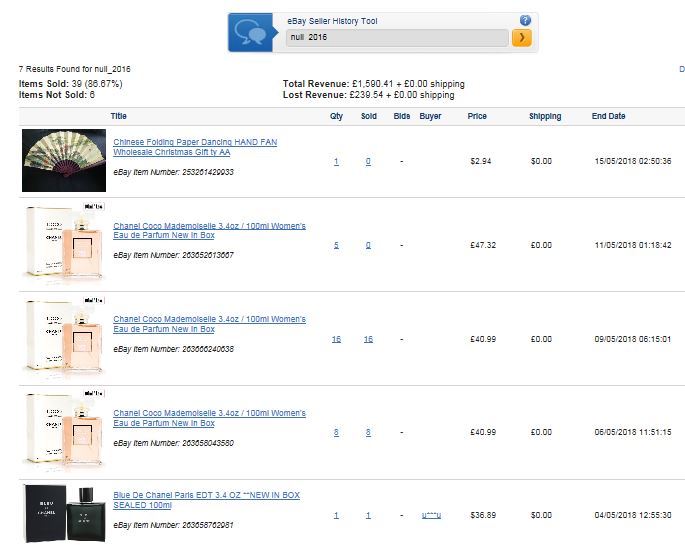This screenshot has height=545, width=685.
Task: Click the hand fan eBay Item Number text
Action: pos(173,172)
